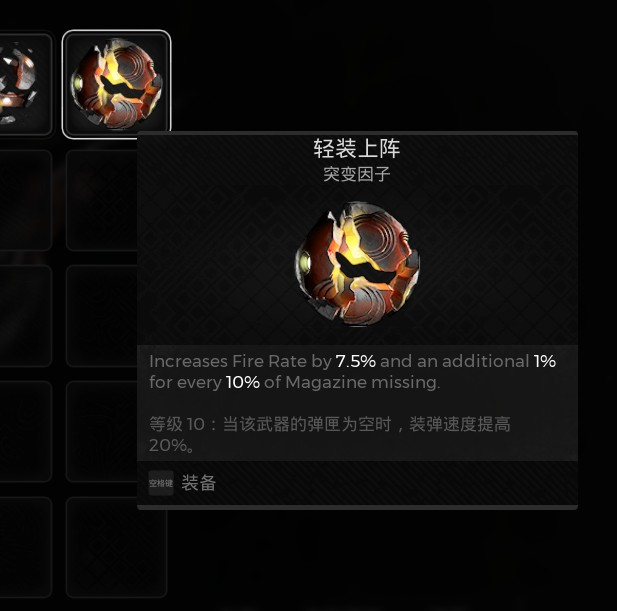617x611 pixels.
Task: Select the bottom-row empty slot in the cut-off column
Action: (25, 547)
